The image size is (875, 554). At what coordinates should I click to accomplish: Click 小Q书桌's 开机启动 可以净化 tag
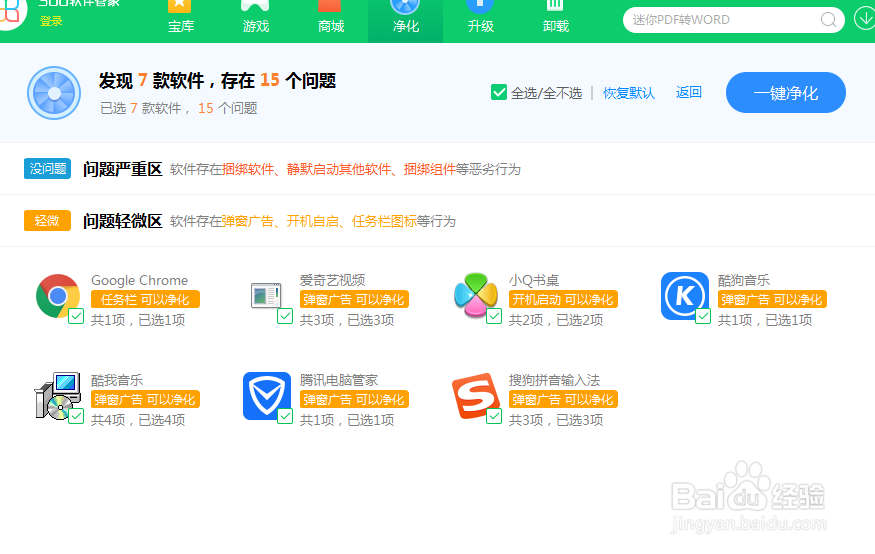[563, 300]
